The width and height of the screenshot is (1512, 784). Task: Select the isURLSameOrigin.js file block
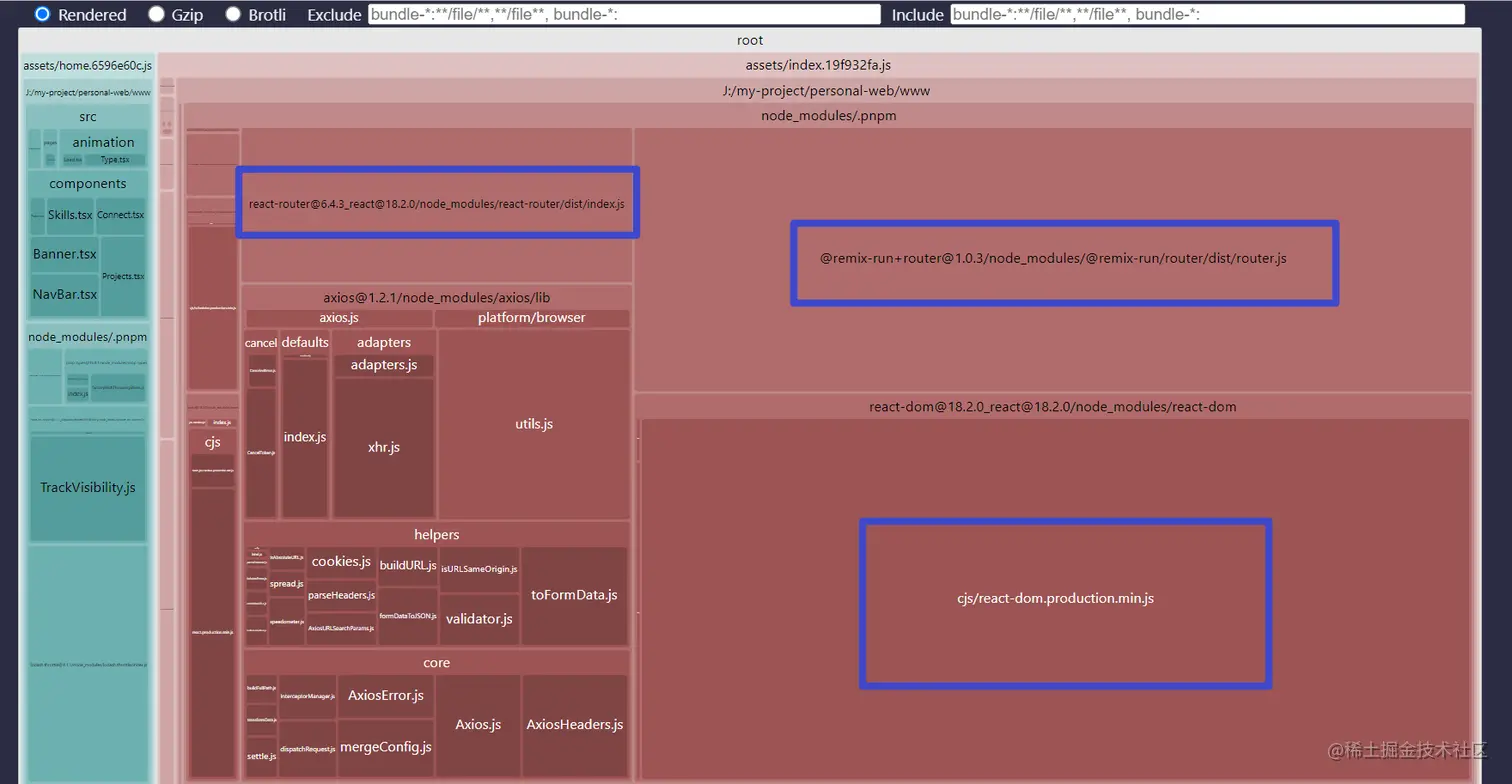pos(479,569)
